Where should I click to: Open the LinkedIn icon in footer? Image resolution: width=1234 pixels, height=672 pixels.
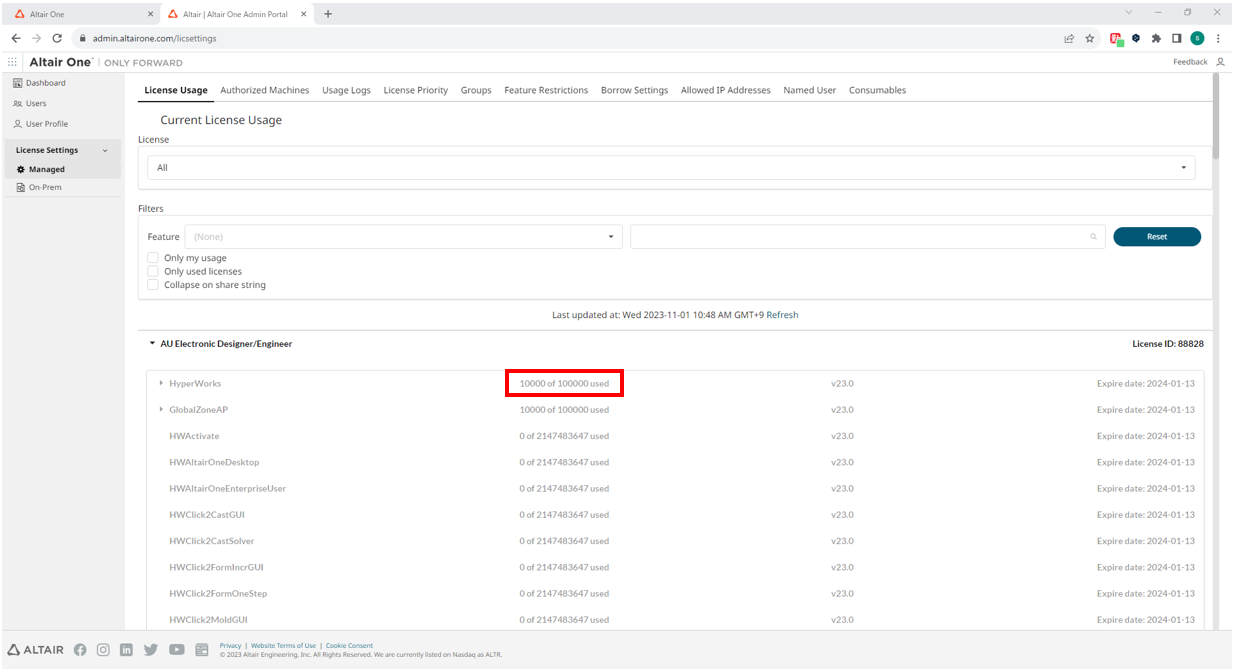pos(126,649)
